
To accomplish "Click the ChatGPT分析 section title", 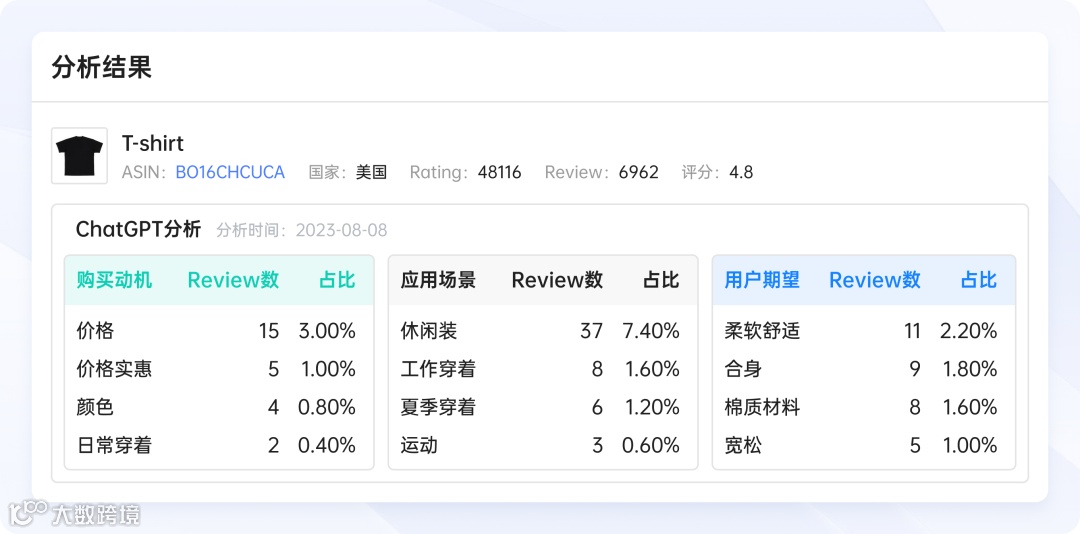I will tap(138, 229).
